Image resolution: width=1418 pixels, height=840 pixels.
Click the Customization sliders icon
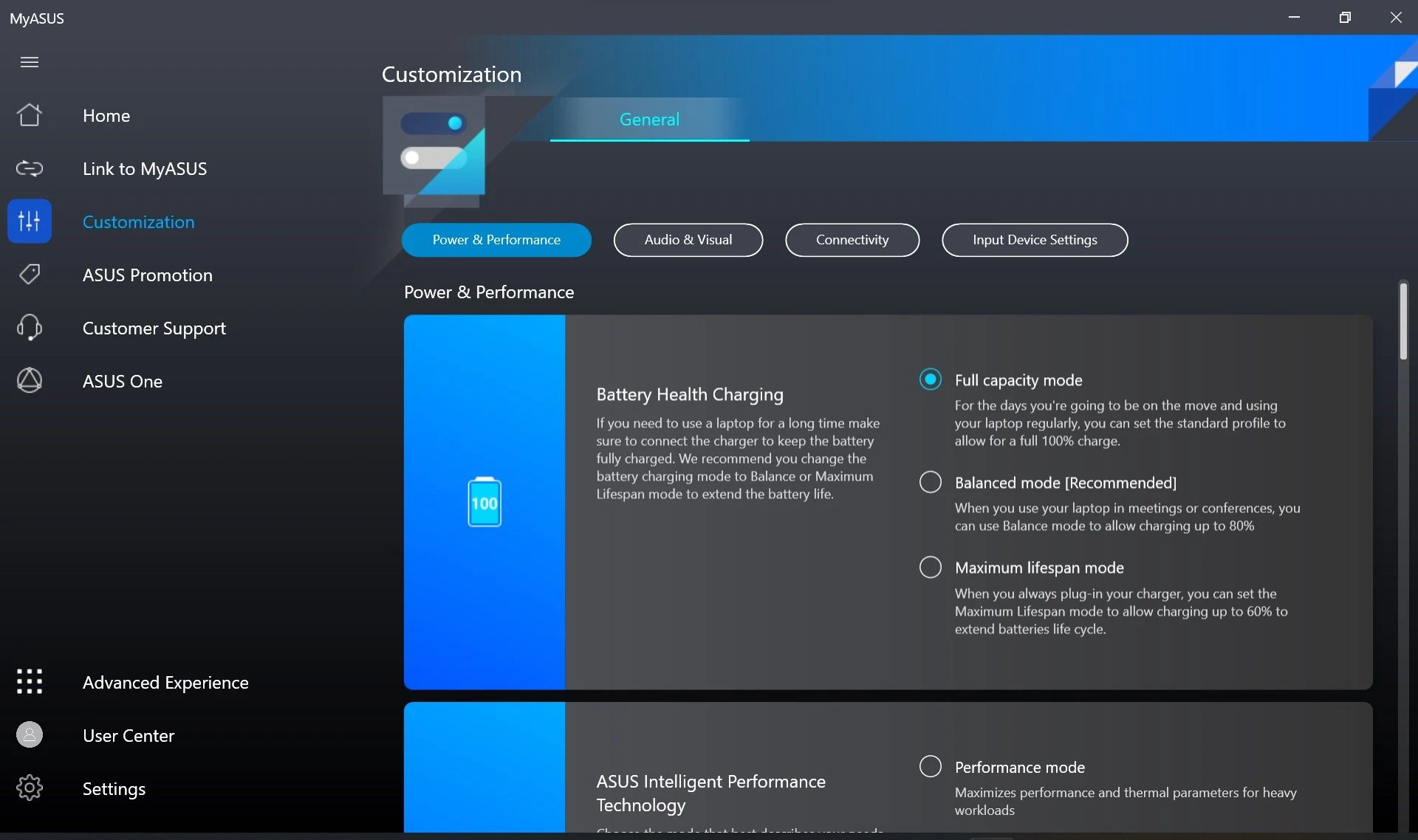pyautogui.click(x=30, y=221)
